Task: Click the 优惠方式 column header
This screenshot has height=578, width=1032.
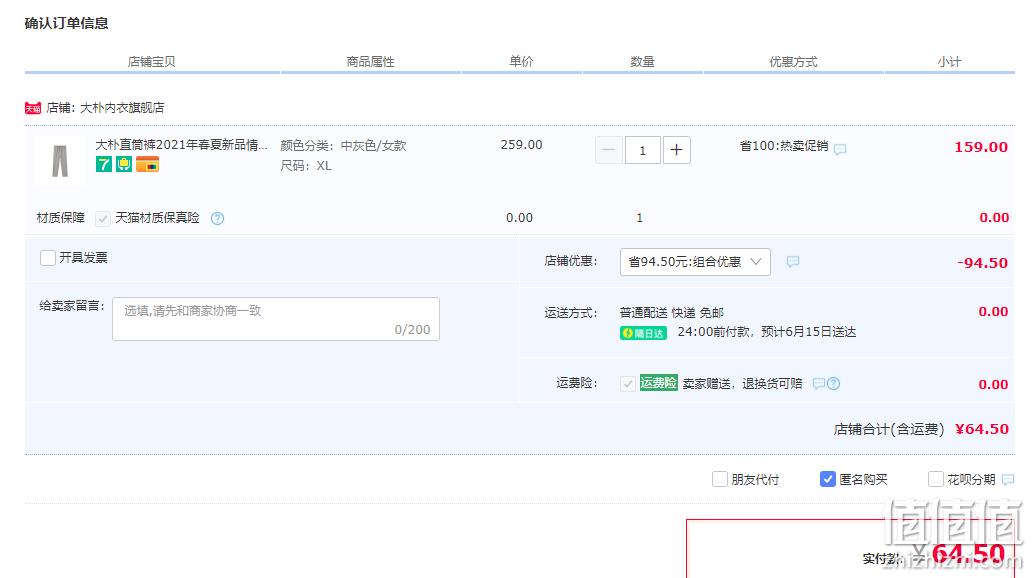Action: tap(793, 62)
